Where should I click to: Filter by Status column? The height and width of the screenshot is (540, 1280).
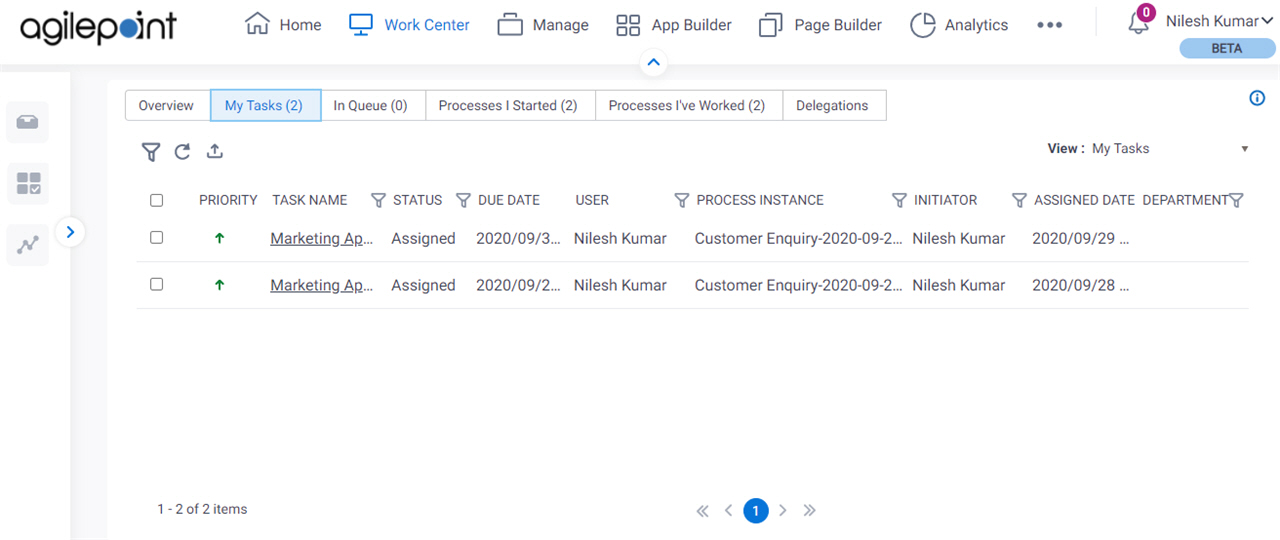click(463, 200)
